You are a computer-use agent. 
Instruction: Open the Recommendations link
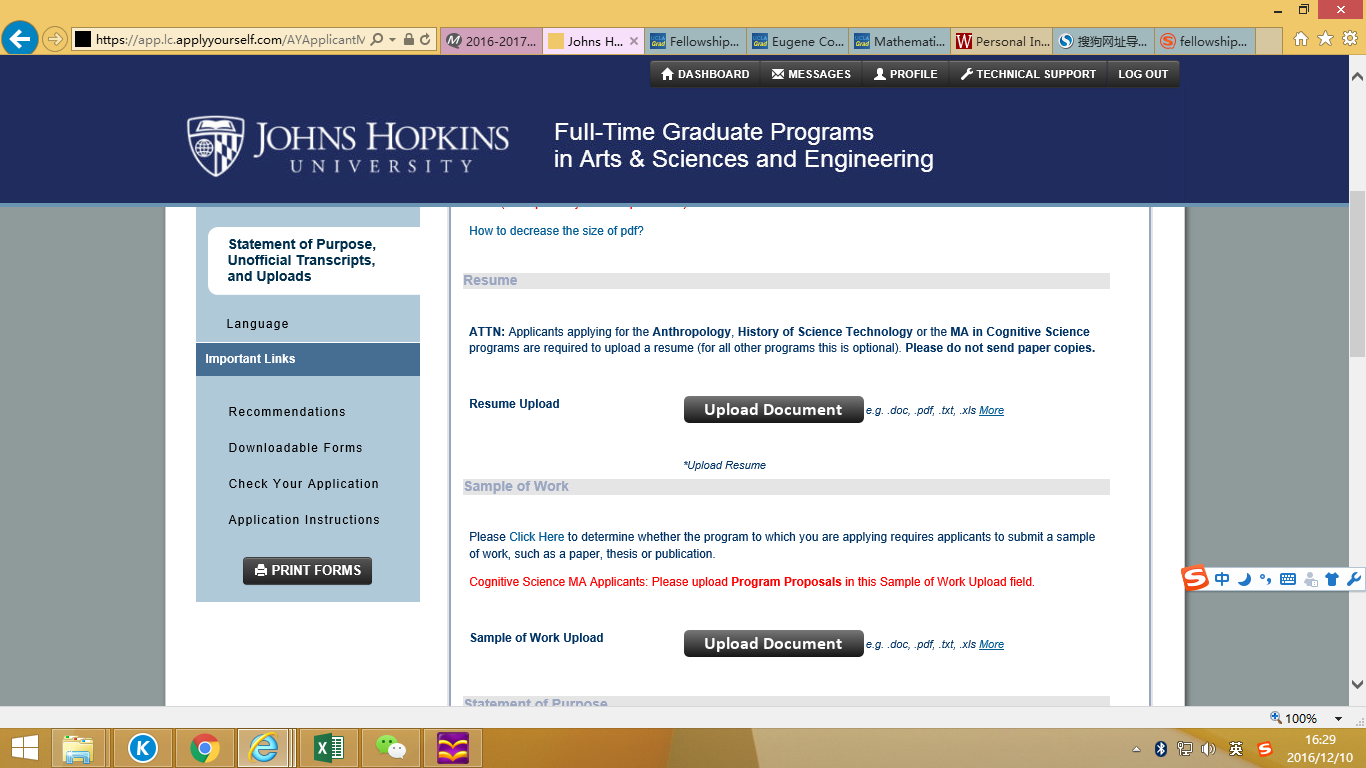[287, 412]
